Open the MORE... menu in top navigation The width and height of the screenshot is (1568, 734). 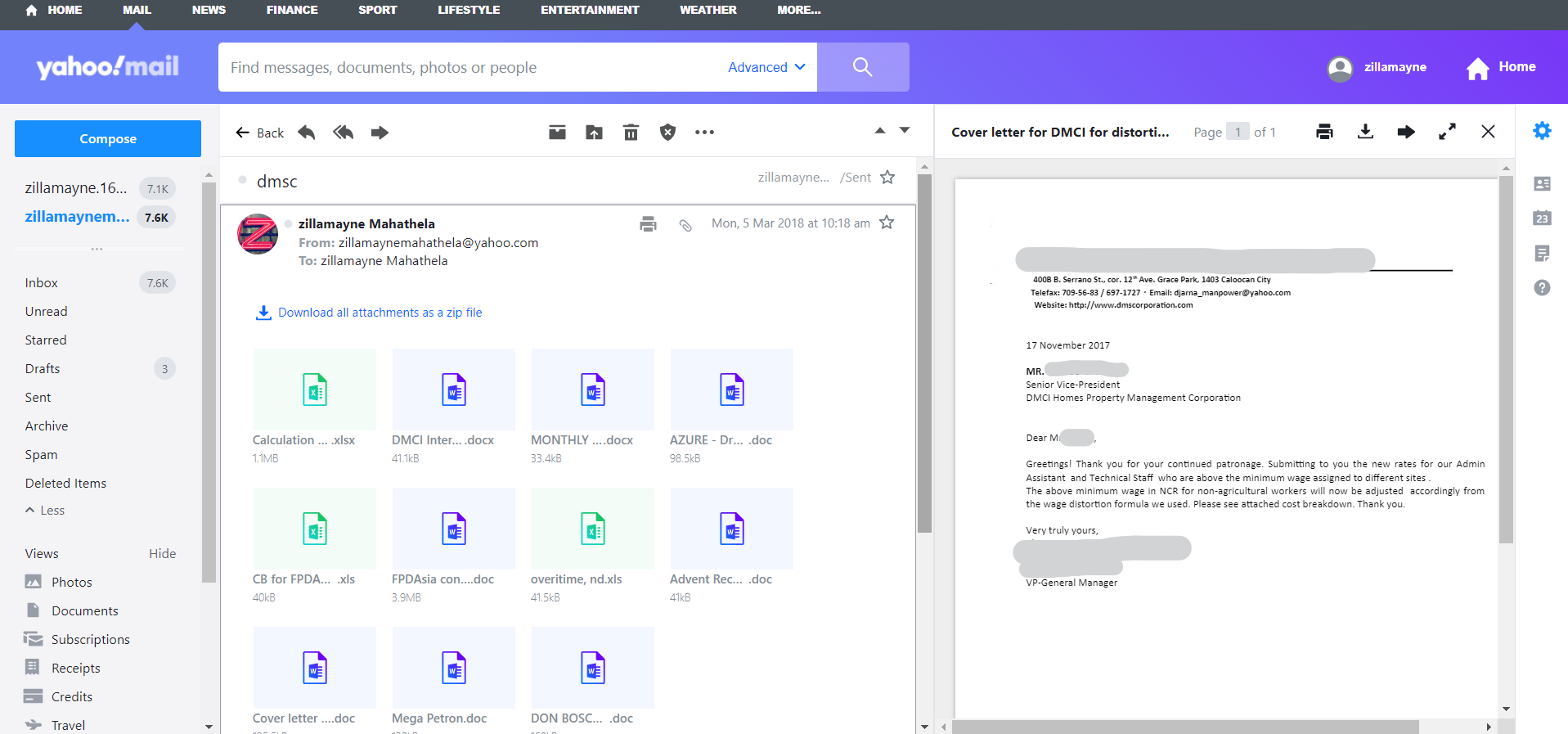coord(799,10)
